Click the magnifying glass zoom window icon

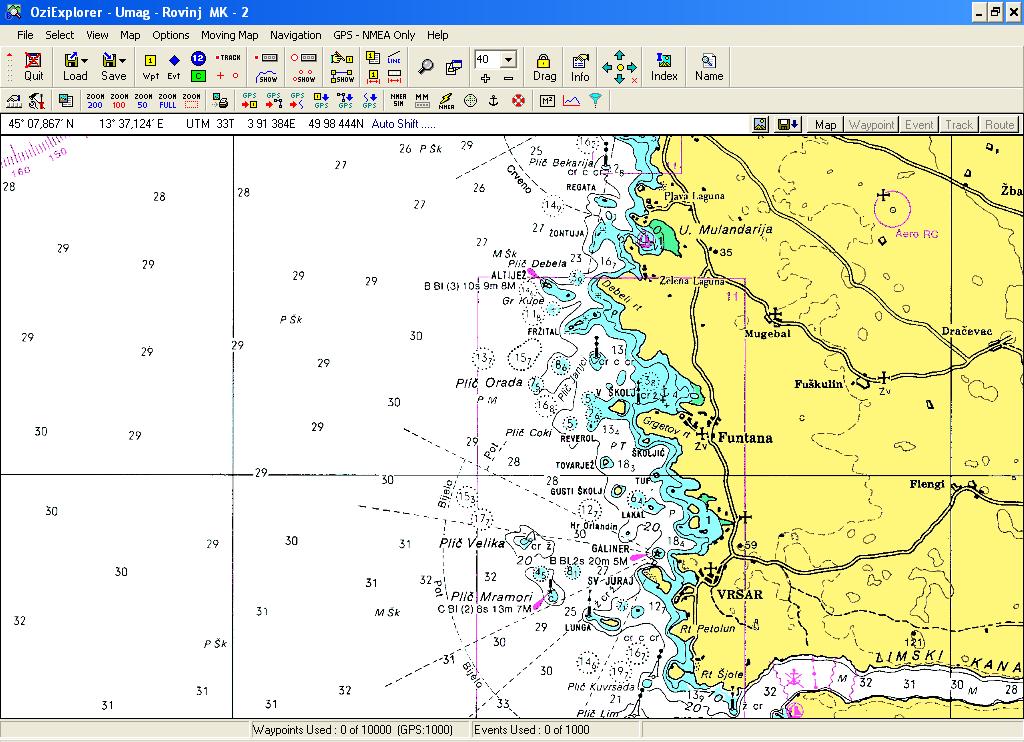point(426,66)
